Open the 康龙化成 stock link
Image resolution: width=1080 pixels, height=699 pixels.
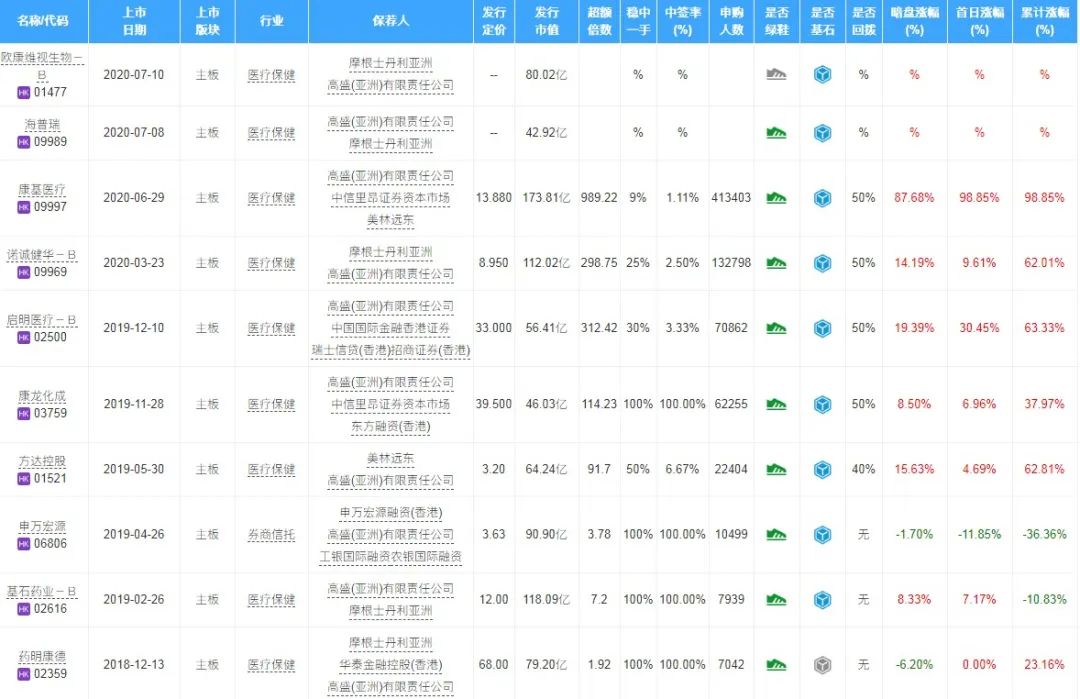click(42, 396)
